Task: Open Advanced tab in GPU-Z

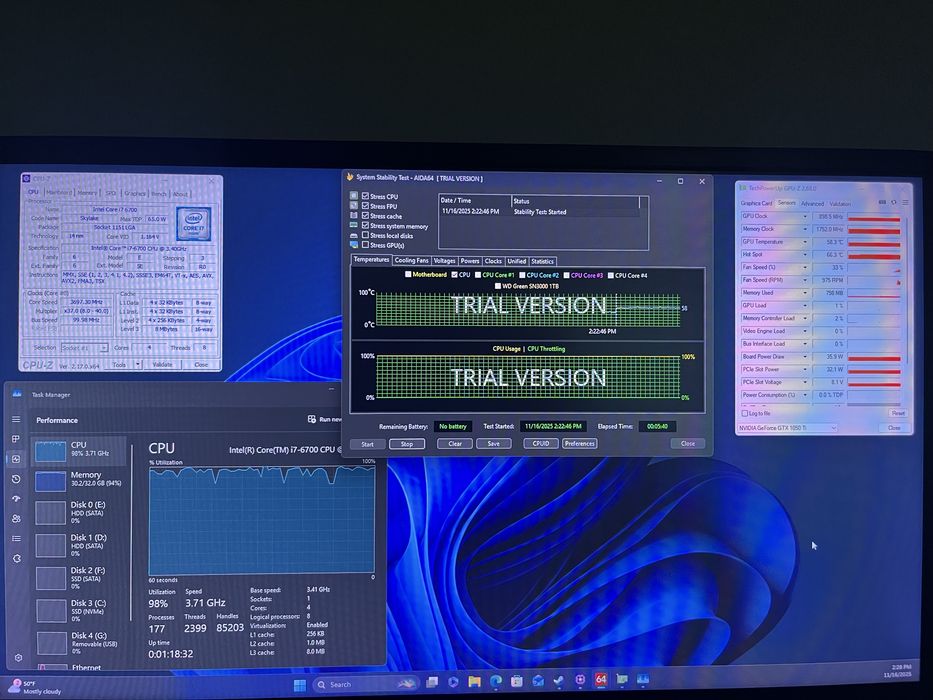Action: [x=812, y=204]
